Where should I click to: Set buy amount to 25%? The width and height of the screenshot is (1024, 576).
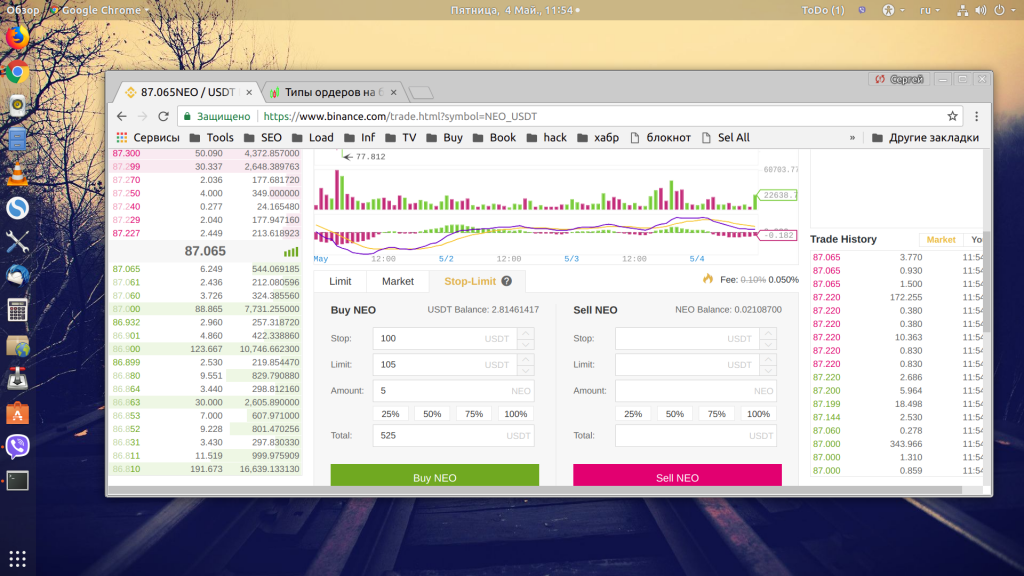[x=390, y=414]
